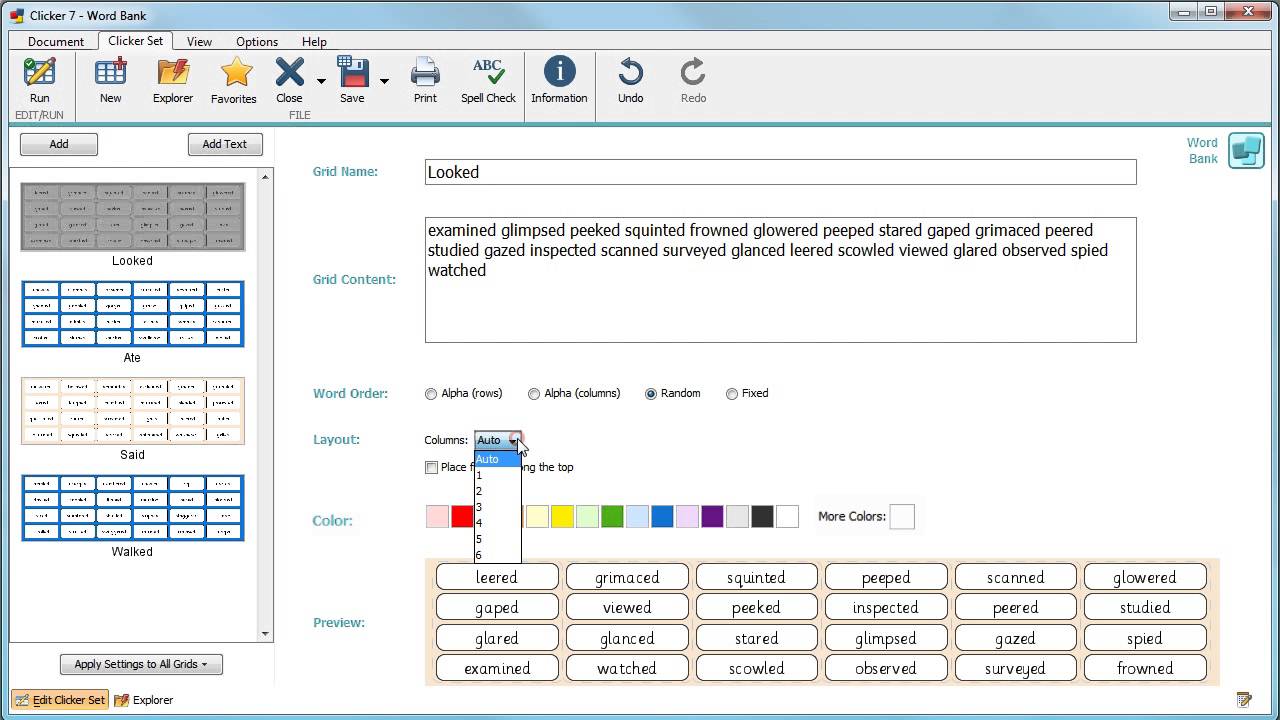This screenshot has height=720, width=1280.
Task: Pick the black color swatch
Action: pos(762,516)
